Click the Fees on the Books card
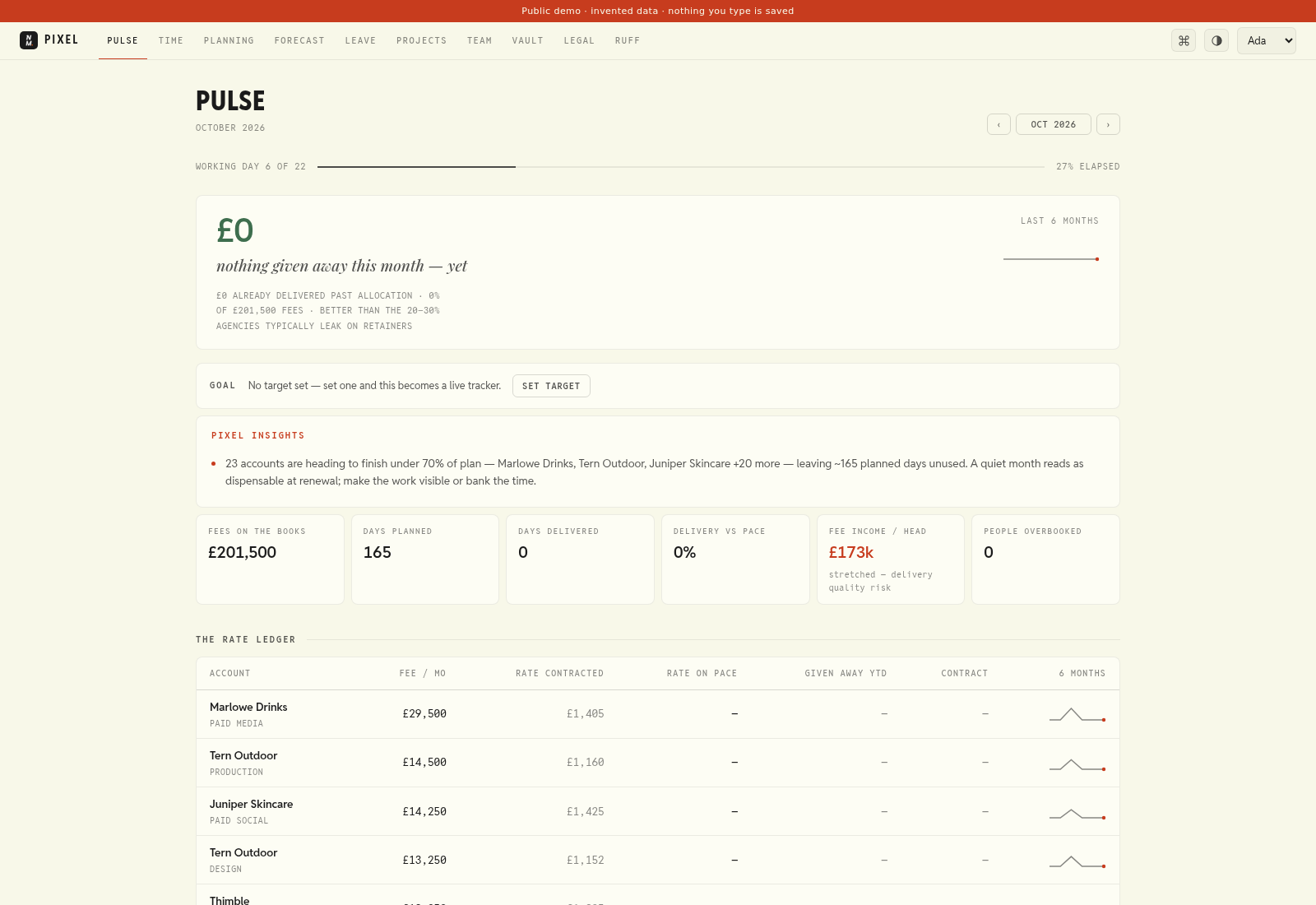Viewport: 1316px width, 905px height. coord(270,559)
